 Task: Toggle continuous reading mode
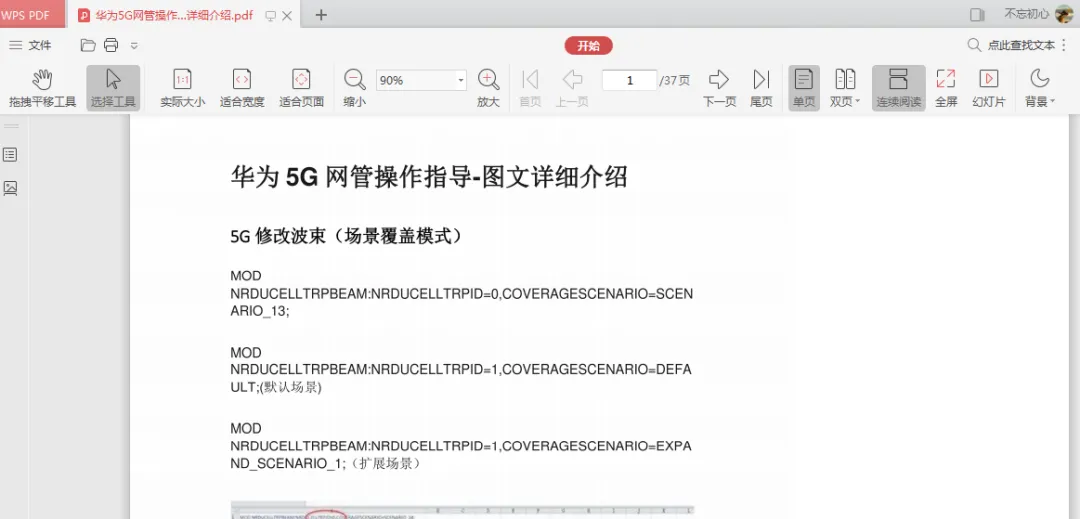pos(898,88)
